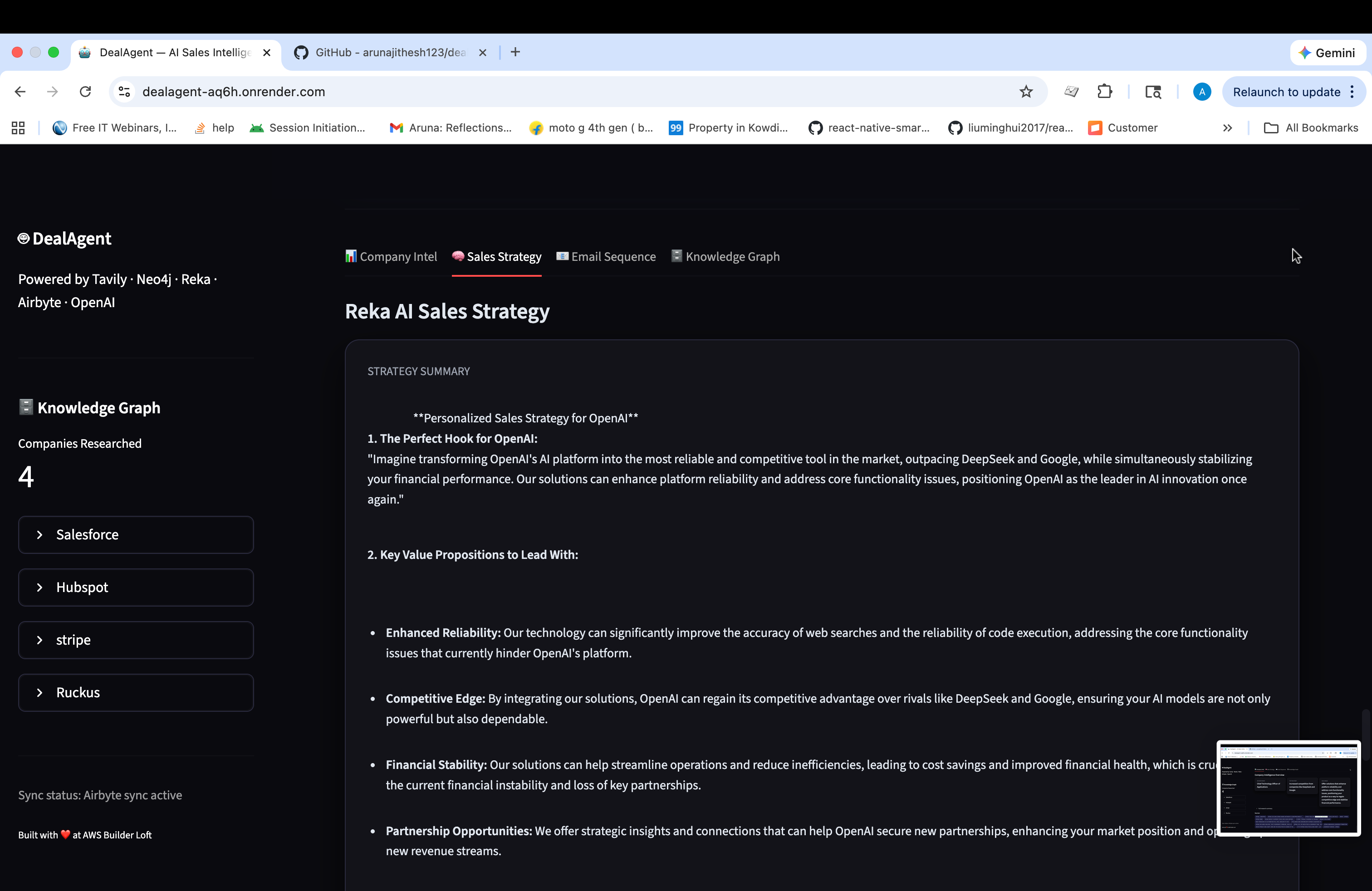1372x891 pixels.
Task: Reload the page with refresh icon
Action: coord(85,92)
